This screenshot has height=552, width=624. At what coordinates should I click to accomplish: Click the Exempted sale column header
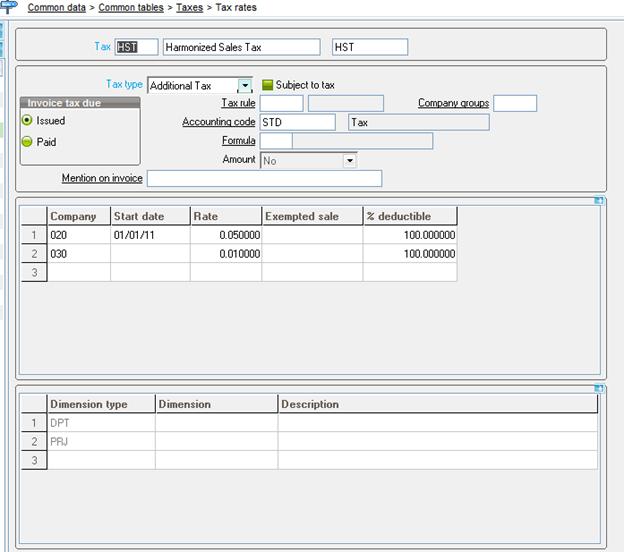coord(312,216)
